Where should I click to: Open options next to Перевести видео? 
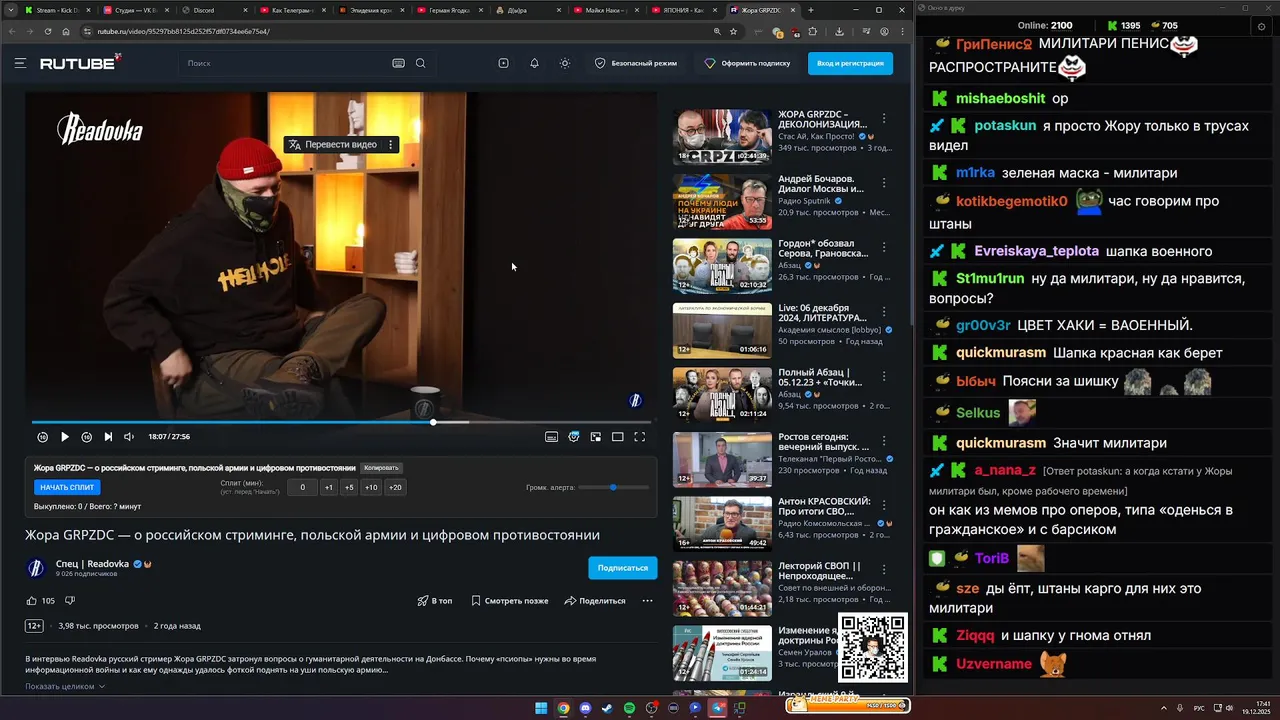coord(391,145)
